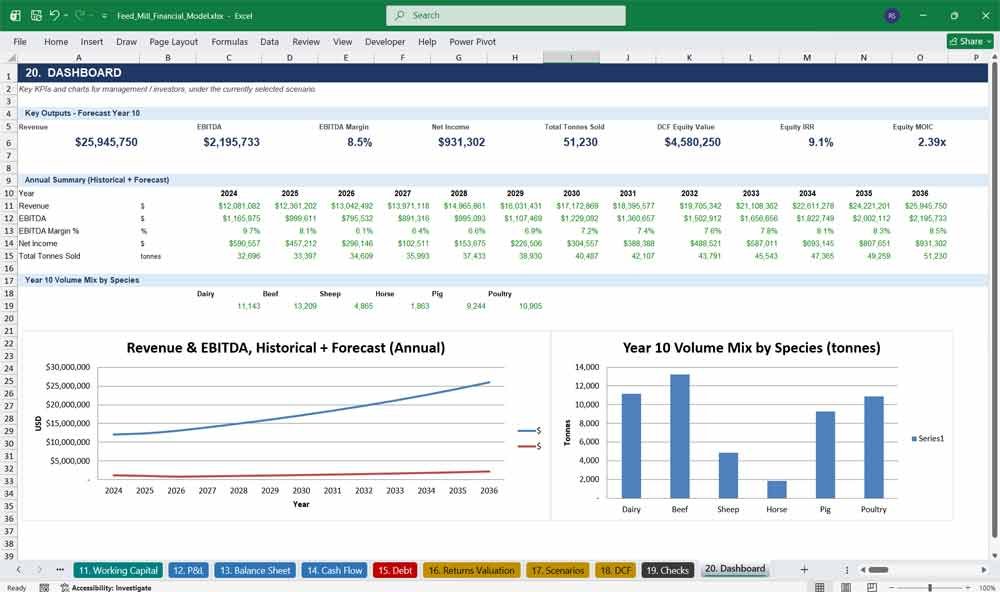Viewport: 1000px width, 592px height.
Task: Select the 20. Dashboard sheet tab
Action: (x=735, y=569)
